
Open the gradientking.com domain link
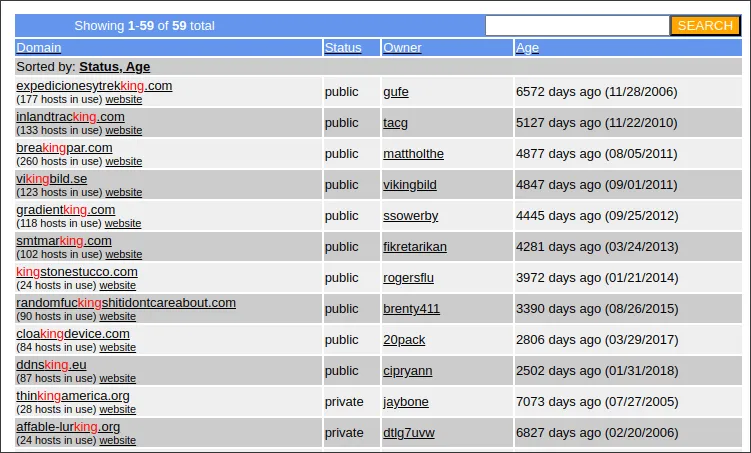tap(66, 210)
